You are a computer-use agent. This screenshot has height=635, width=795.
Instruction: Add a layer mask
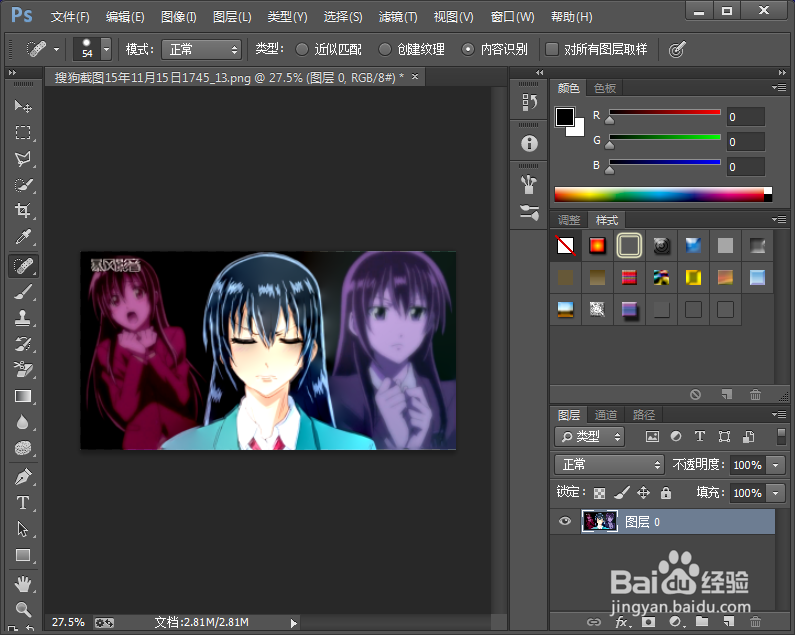(x=648, y=622)
